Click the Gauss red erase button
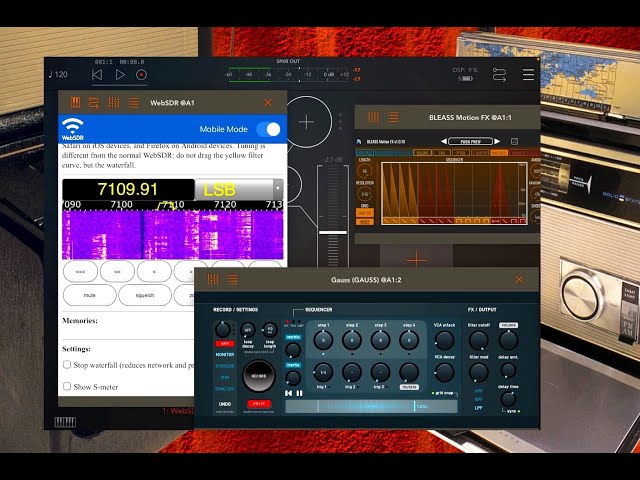Viewport: 640px width, 480px height. (259, 404)
